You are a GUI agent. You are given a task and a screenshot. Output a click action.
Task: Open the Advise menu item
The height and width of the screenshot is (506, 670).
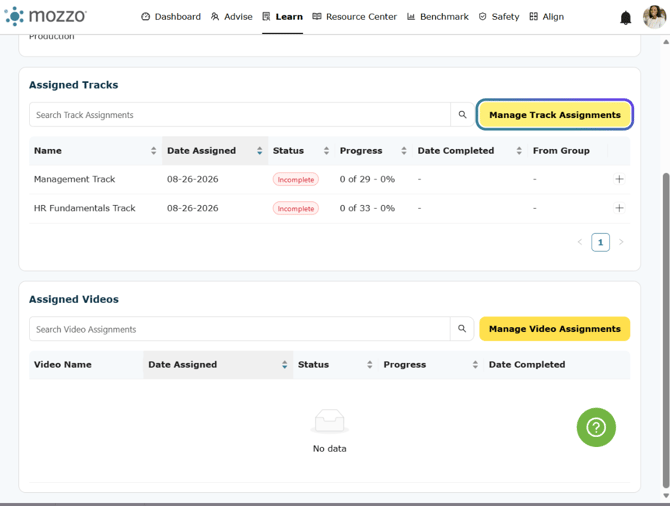coord(232,17)
